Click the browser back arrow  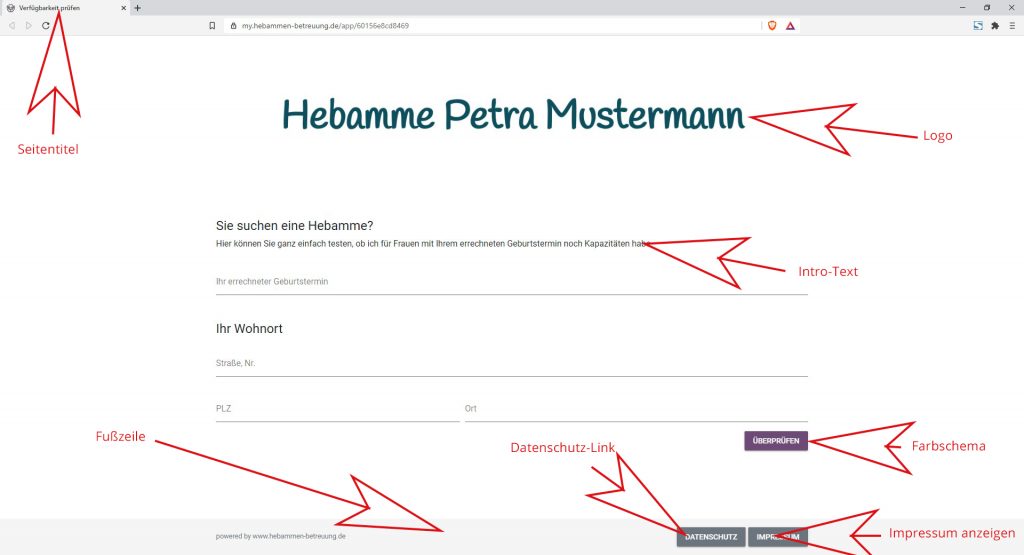[12, 26]
